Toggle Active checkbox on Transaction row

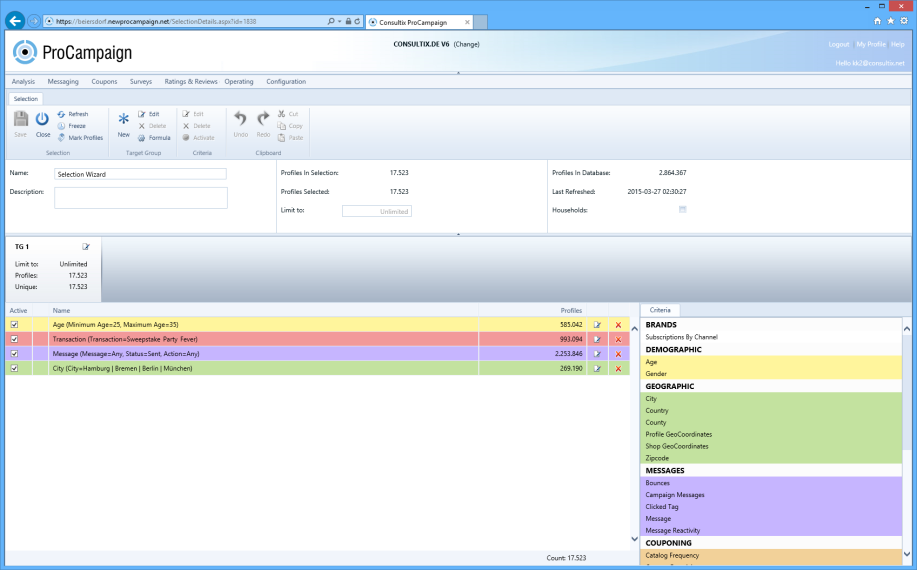click(x=14, y=339)
